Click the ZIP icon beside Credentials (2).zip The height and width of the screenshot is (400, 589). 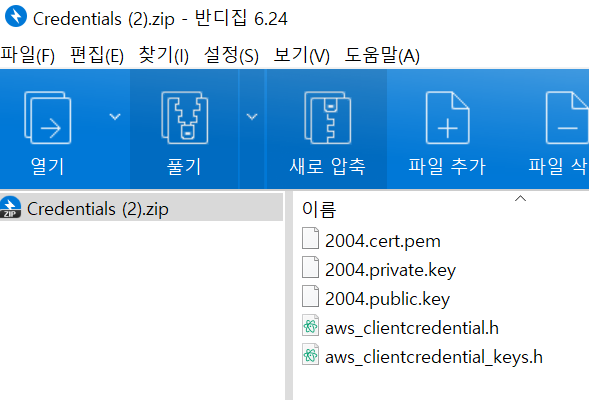click(11, 207)
